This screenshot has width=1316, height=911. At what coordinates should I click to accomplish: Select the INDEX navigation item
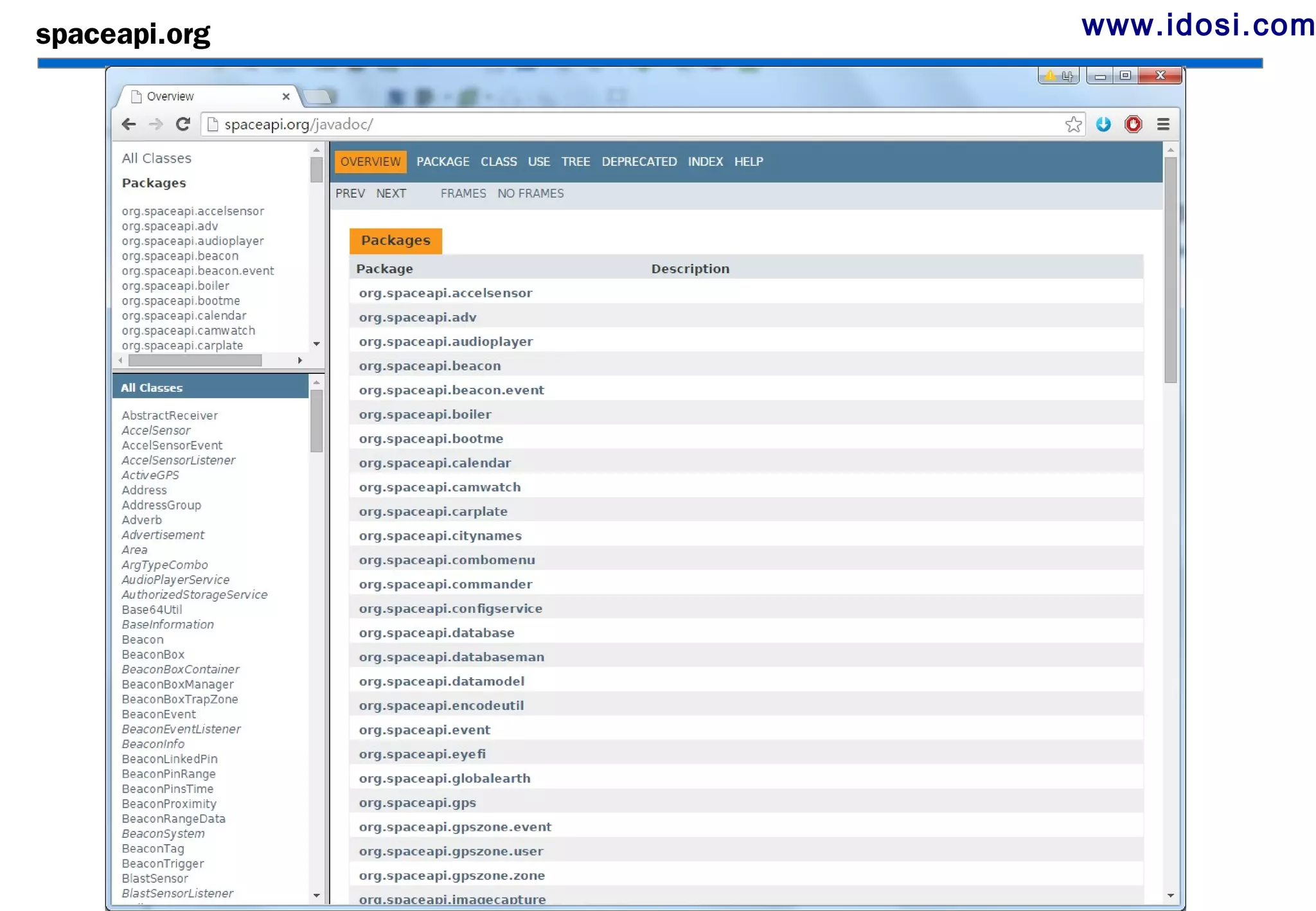pyautogui.click(x=705, y=162)
